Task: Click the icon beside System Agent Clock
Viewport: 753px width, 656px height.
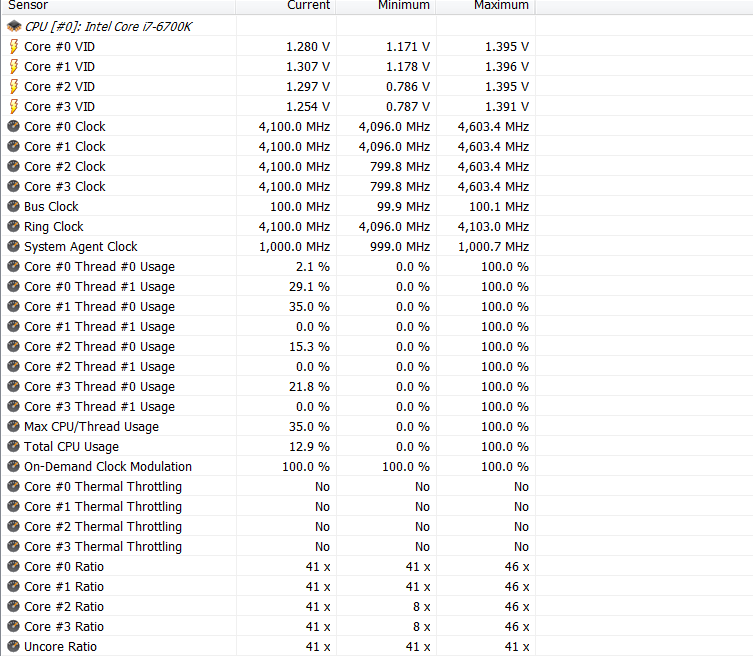Action: coord(13,246)
